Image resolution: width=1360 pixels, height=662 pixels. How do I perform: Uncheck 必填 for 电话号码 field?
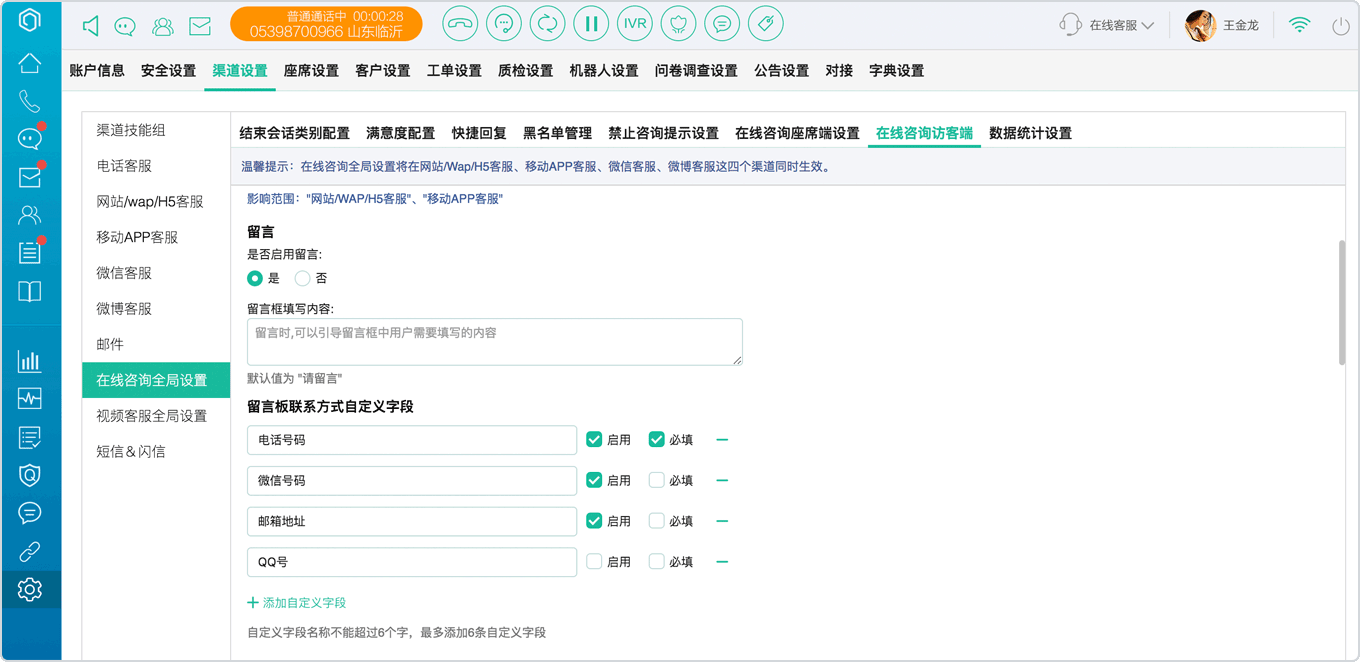(657, 439)
